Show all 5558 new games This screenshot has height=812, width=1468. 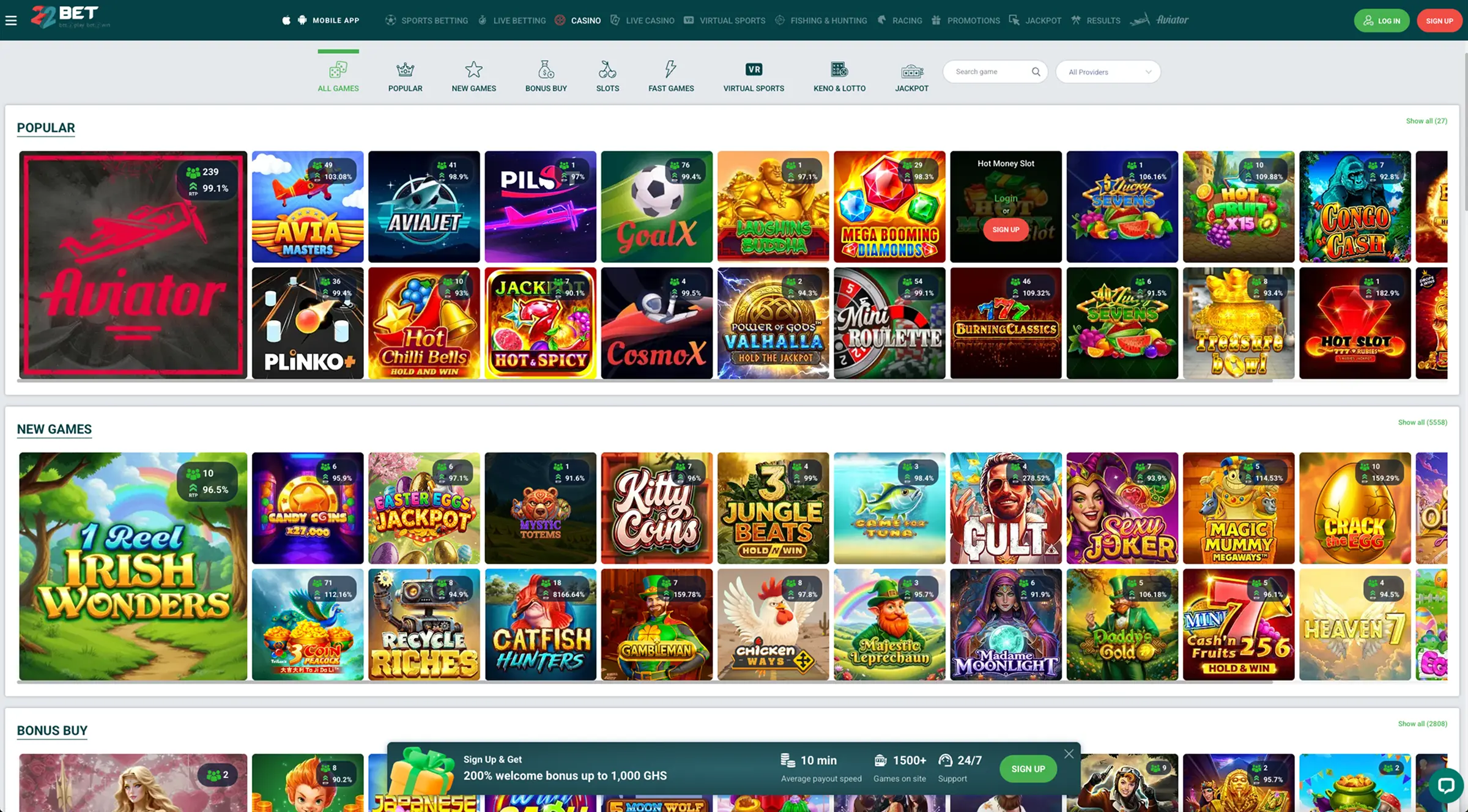1422,423
